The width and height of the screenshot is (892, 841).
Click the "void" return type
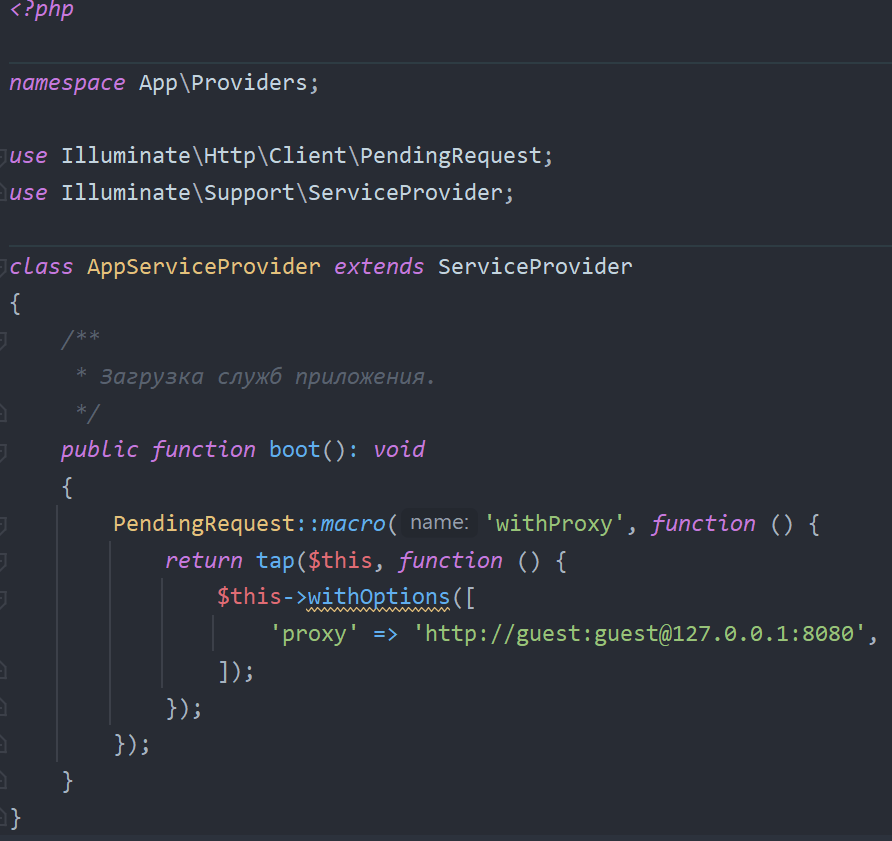399,451
